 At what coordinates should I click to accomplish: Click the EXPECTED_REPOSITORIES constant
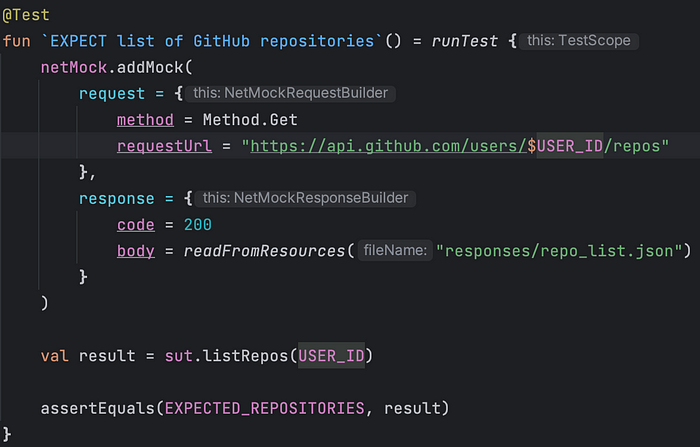(x=264, y=408)
